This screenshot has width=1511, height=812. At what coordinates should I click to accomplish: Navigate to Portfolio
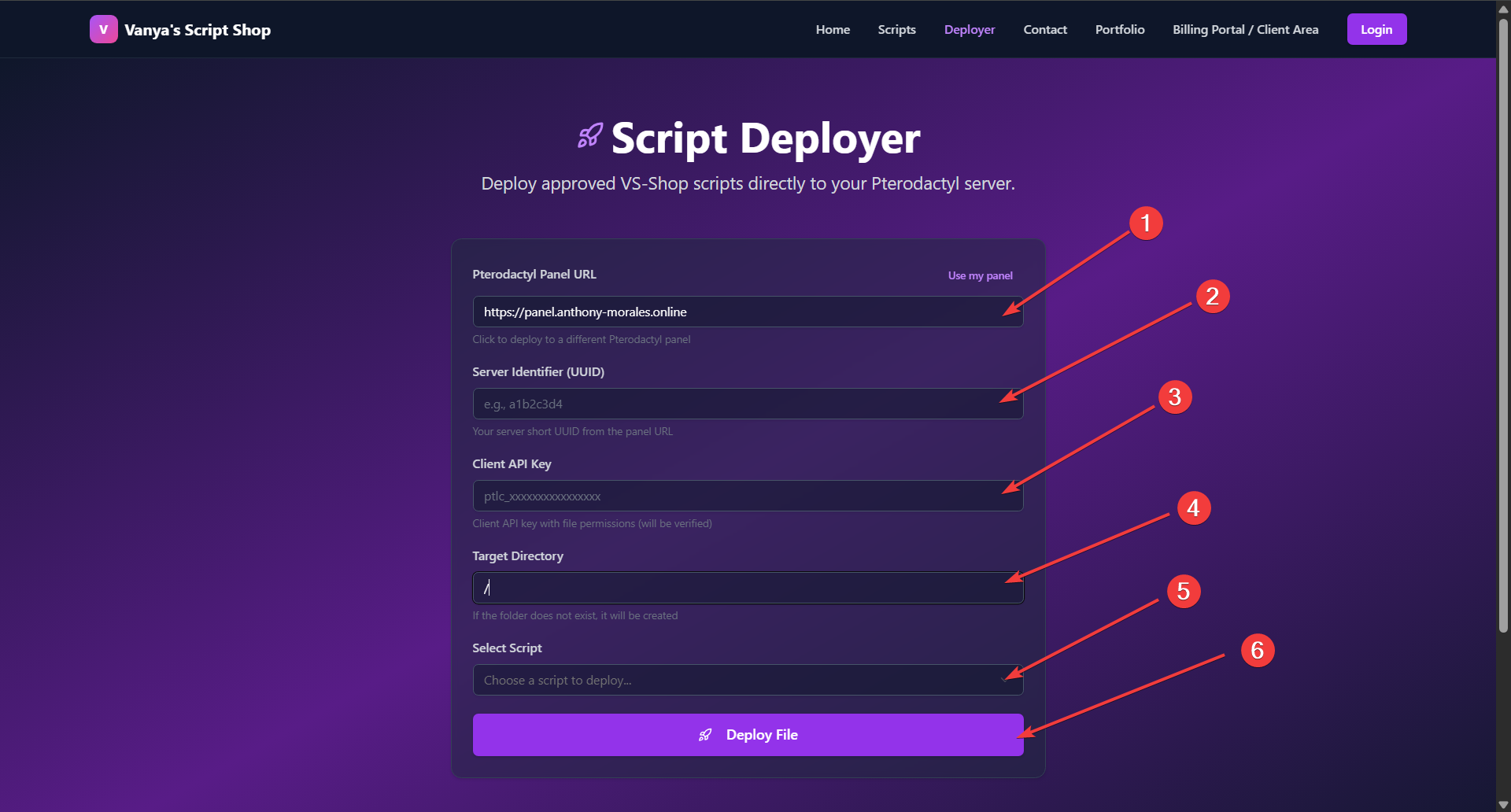pos(1119,30)
